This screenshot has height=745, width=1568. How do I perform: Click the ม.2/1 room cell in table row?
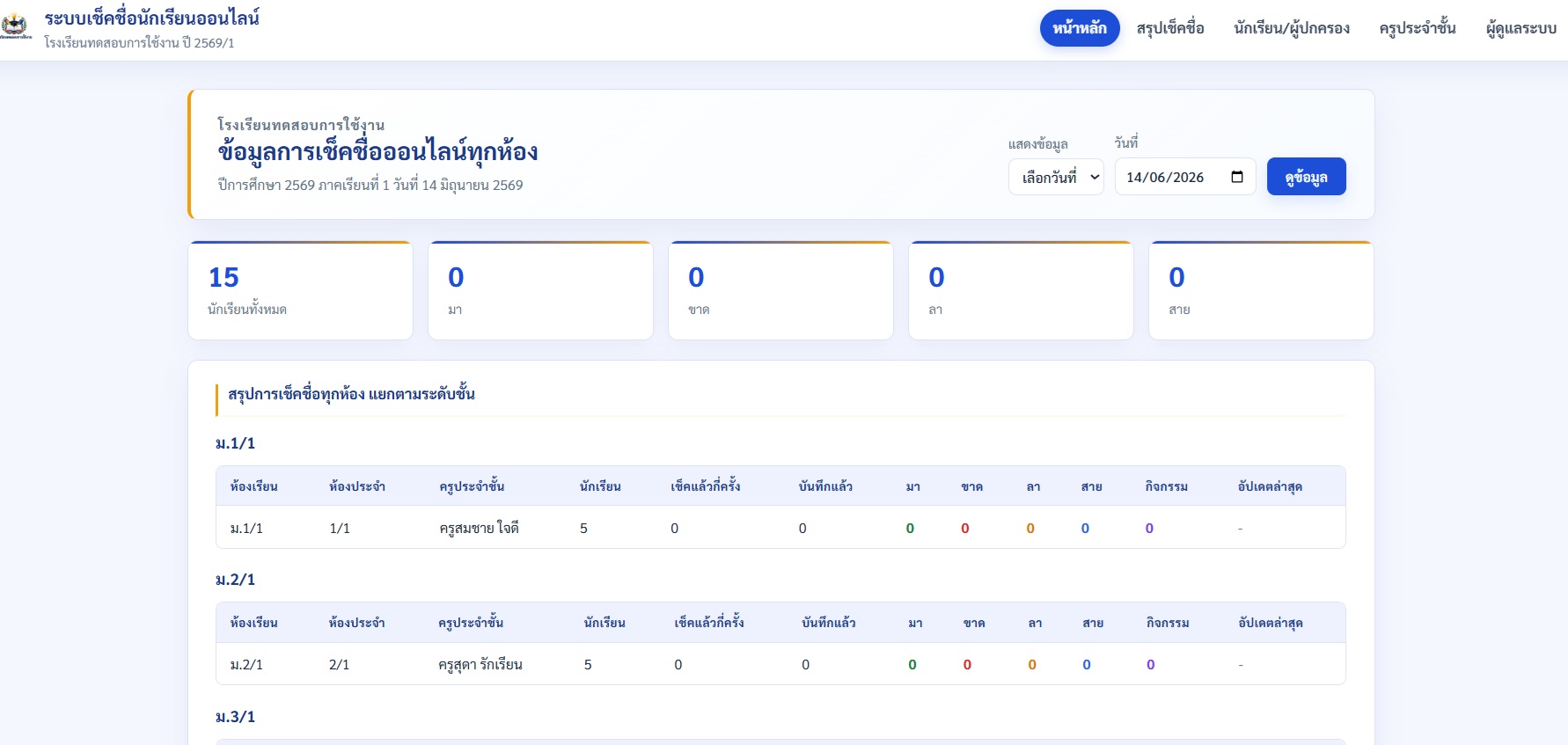click(246, 665)
